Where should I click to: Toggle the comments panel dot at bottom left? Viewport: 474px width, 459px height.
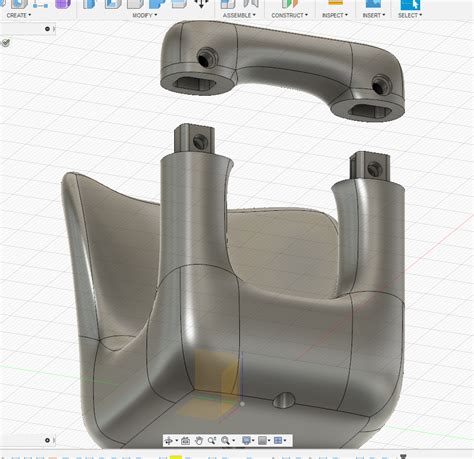(47, 440)
